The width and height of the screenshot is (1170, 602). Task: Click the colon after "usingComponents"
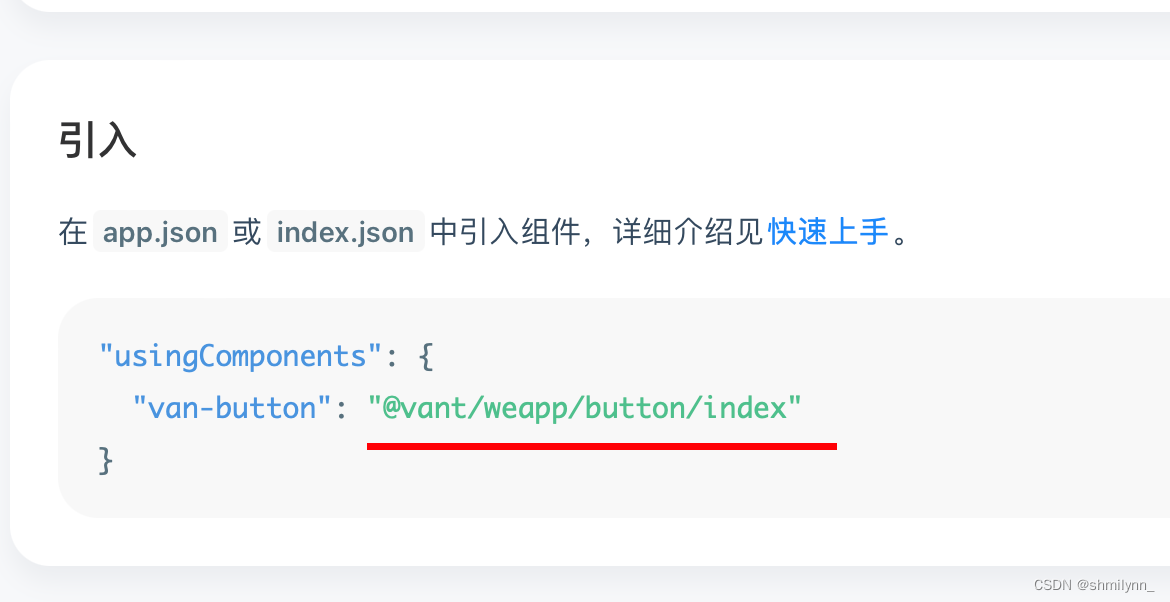[x=392, y=356]
